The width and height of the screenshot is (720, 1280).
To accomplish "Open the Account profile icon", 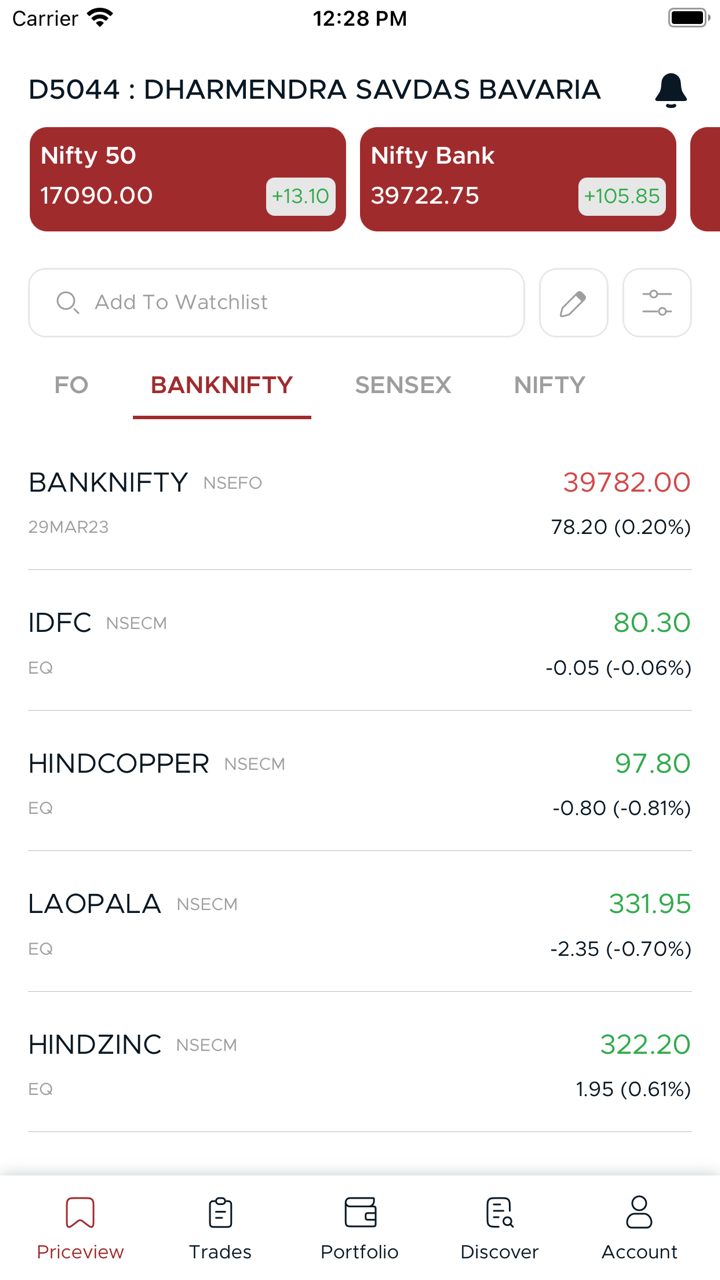I will tap(639, 1213).
